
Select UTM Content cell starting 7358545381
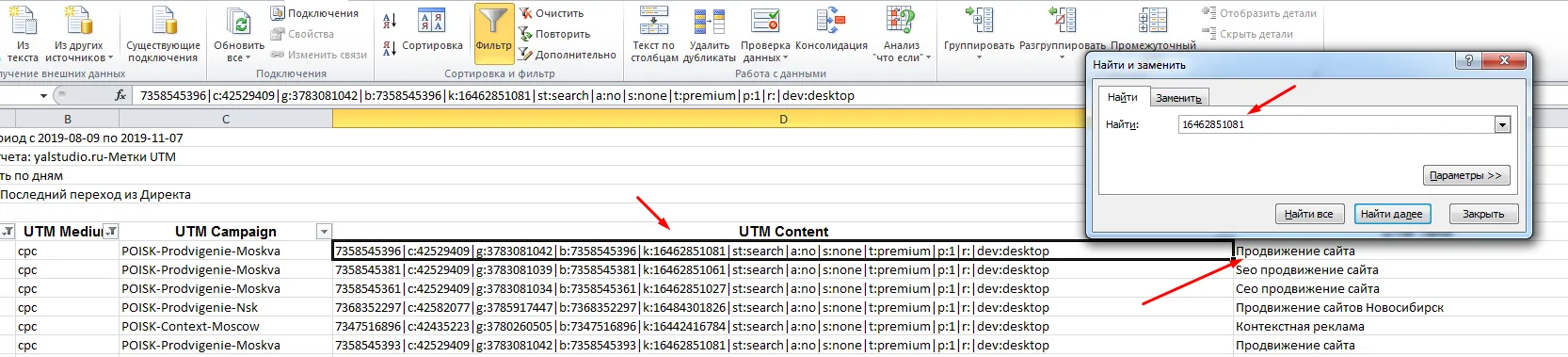click(783, 269)
